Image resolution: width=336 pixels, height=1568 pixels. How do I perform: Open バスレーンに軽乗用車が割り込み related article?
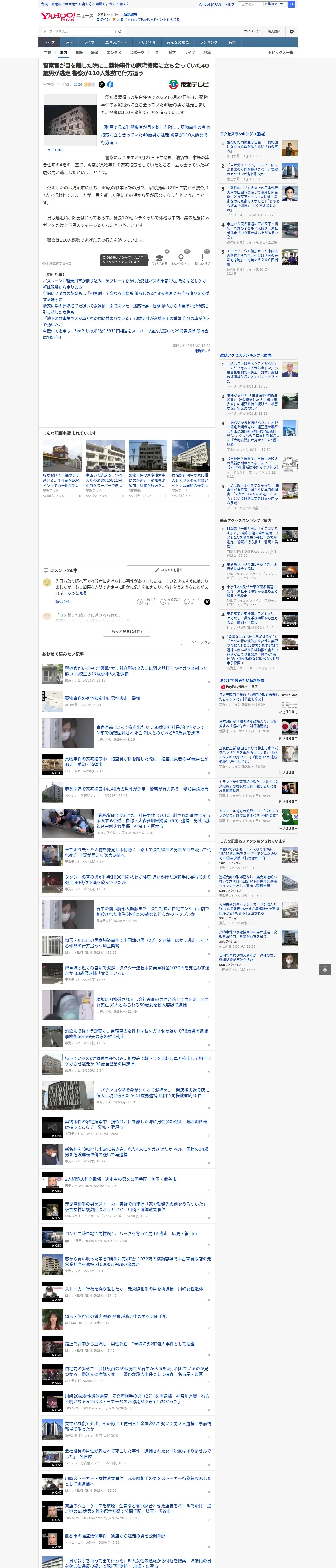pos(124,284)
